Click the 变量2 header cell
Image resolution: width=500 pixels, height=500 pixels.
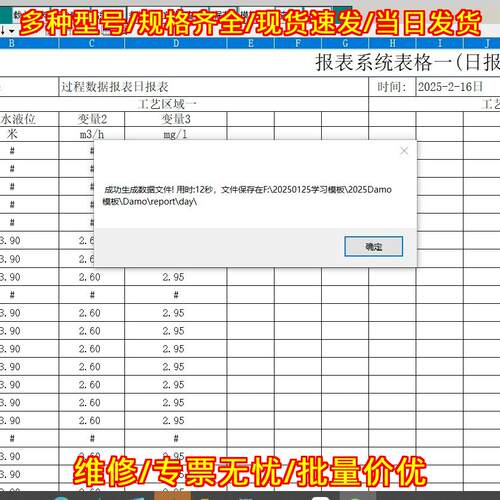tap(92, 119)
